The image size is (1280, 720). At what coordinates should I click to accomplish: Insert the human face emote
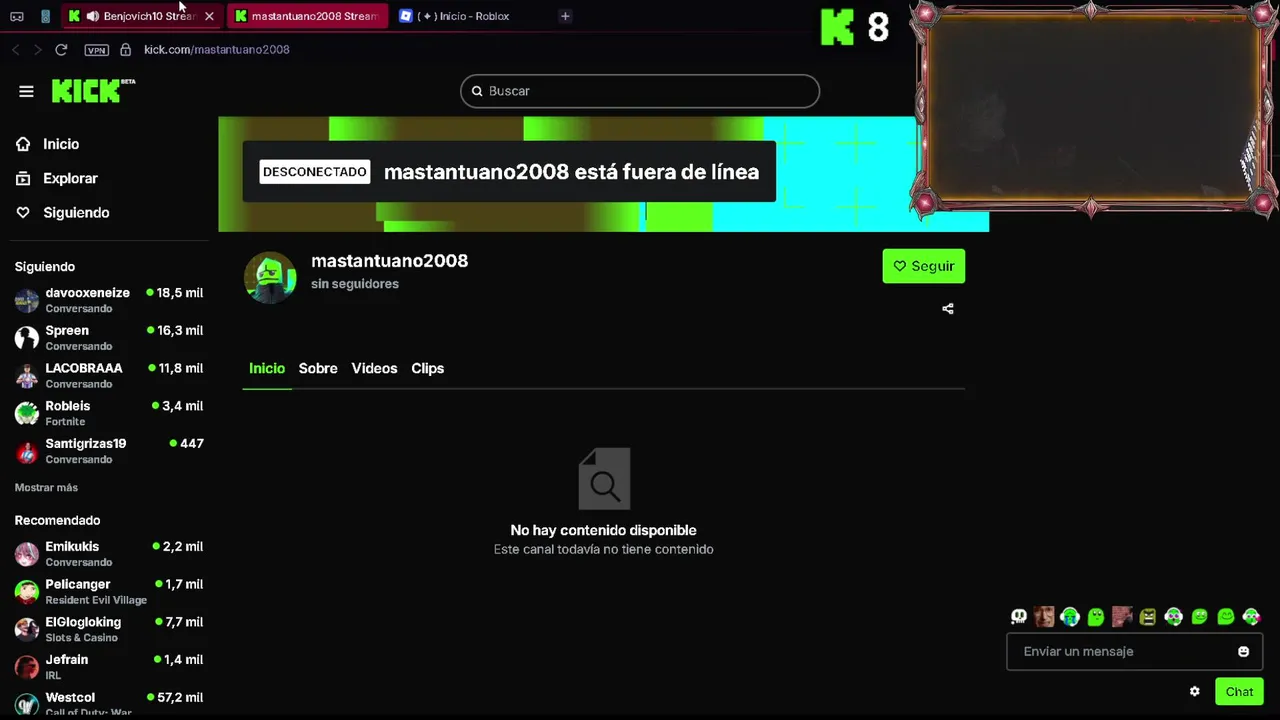click(x=1044, y=617)
